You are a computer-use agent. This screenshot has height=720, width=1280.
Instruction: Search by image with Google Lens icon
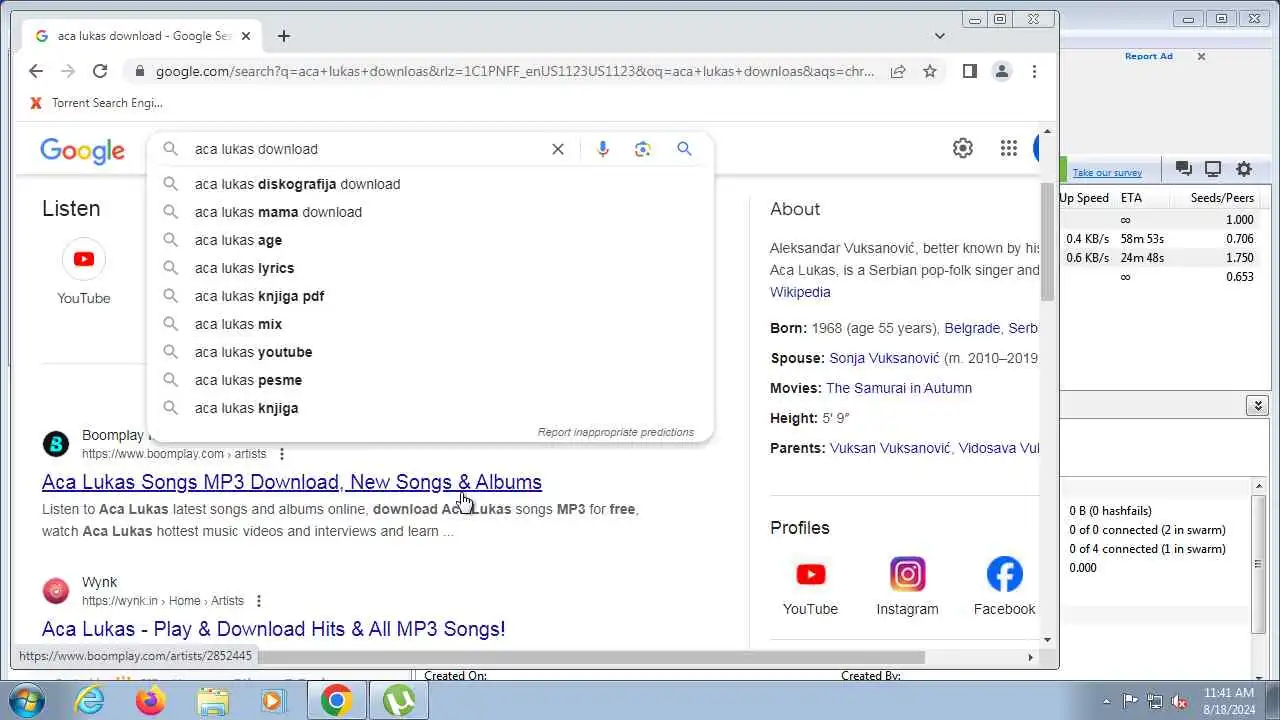[x=643, y=149]
